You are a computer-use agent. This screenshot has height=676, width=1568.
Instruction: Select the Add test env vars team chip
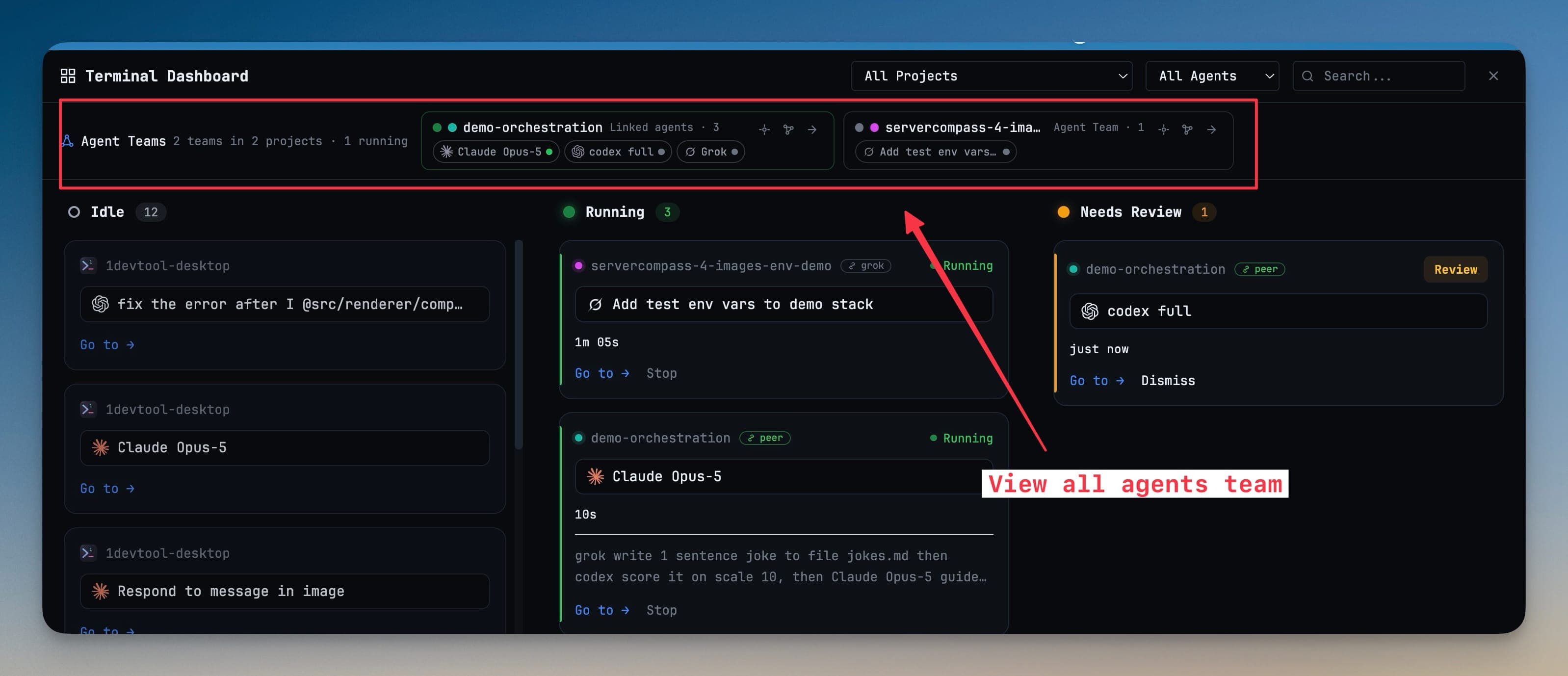tap(936, 152)
